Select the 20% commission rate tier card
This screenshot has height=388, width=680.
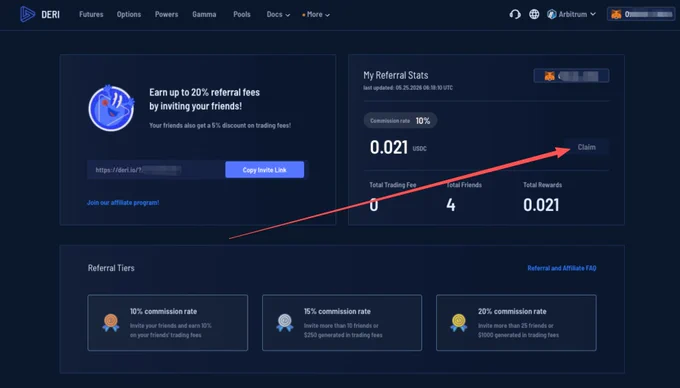[x=516, y=323]
